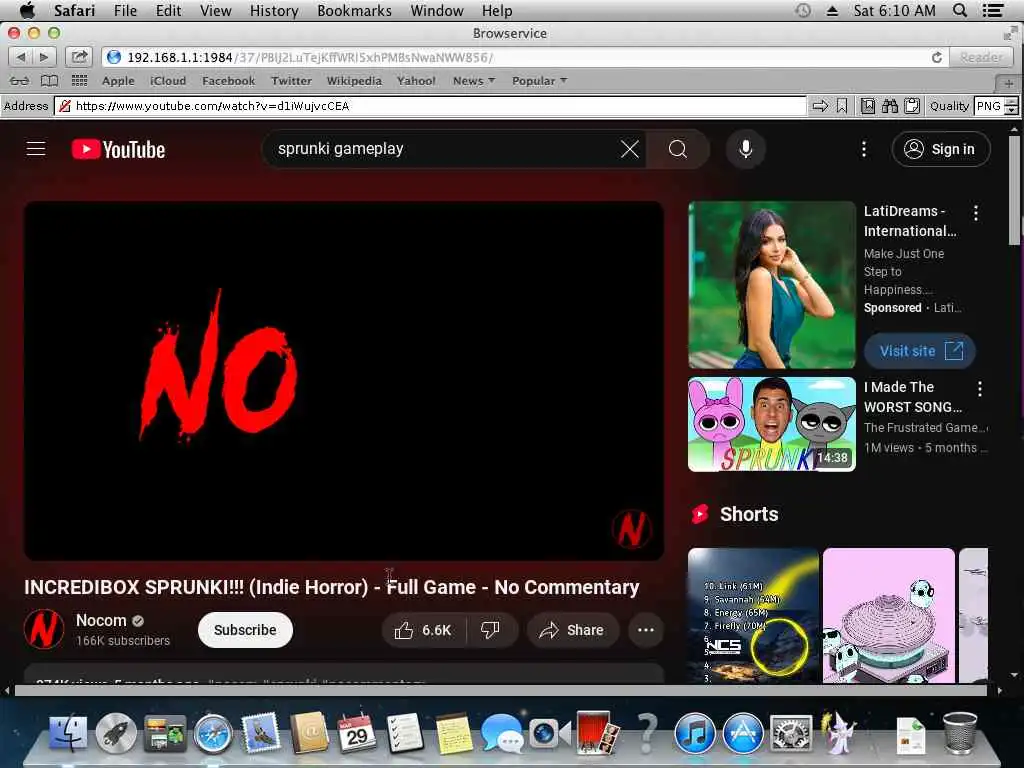Step the Quality selector down
1024x768 pixels.
[1012, 110]
